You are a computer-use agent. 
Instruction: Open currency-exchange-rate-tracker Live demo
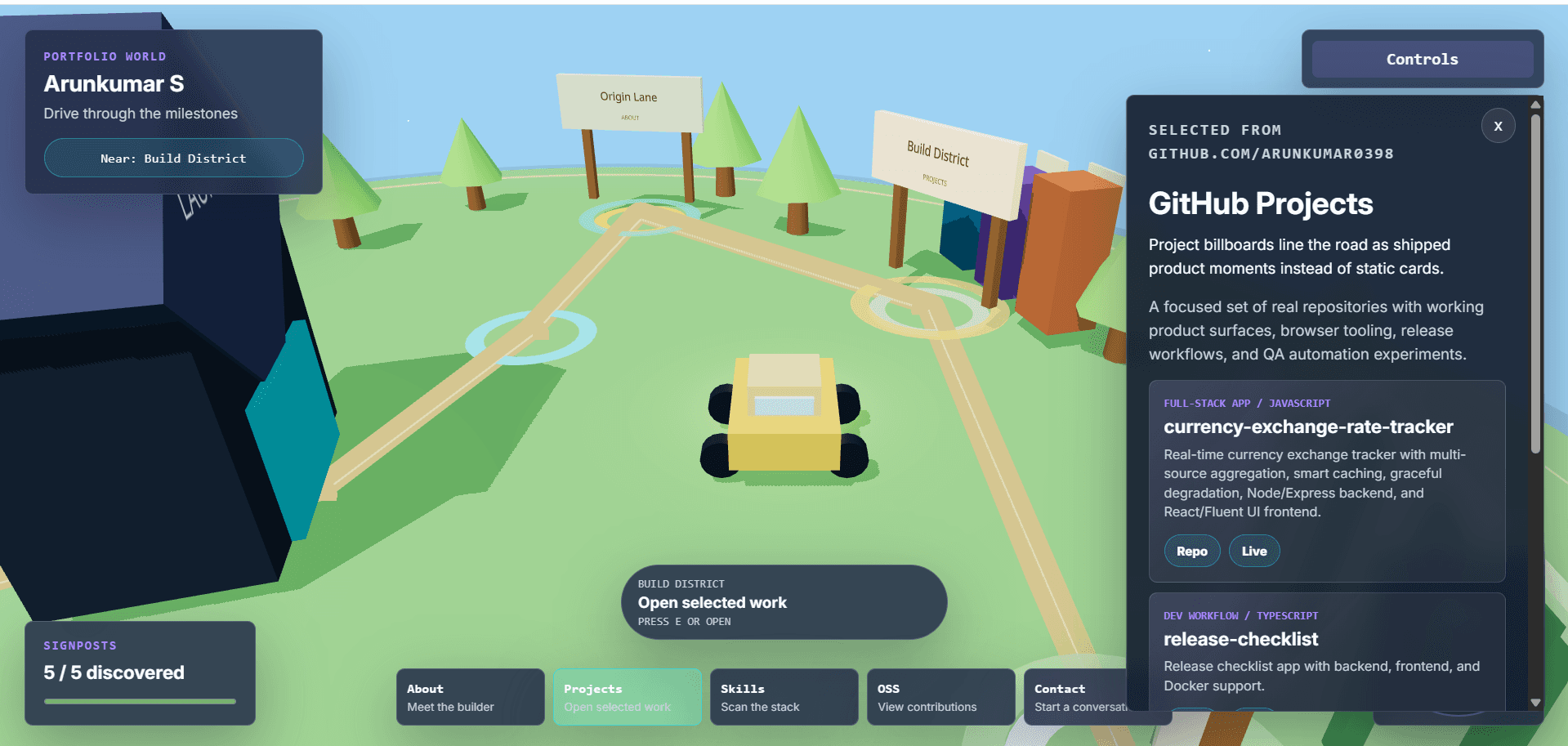[x=1254, y=551]
